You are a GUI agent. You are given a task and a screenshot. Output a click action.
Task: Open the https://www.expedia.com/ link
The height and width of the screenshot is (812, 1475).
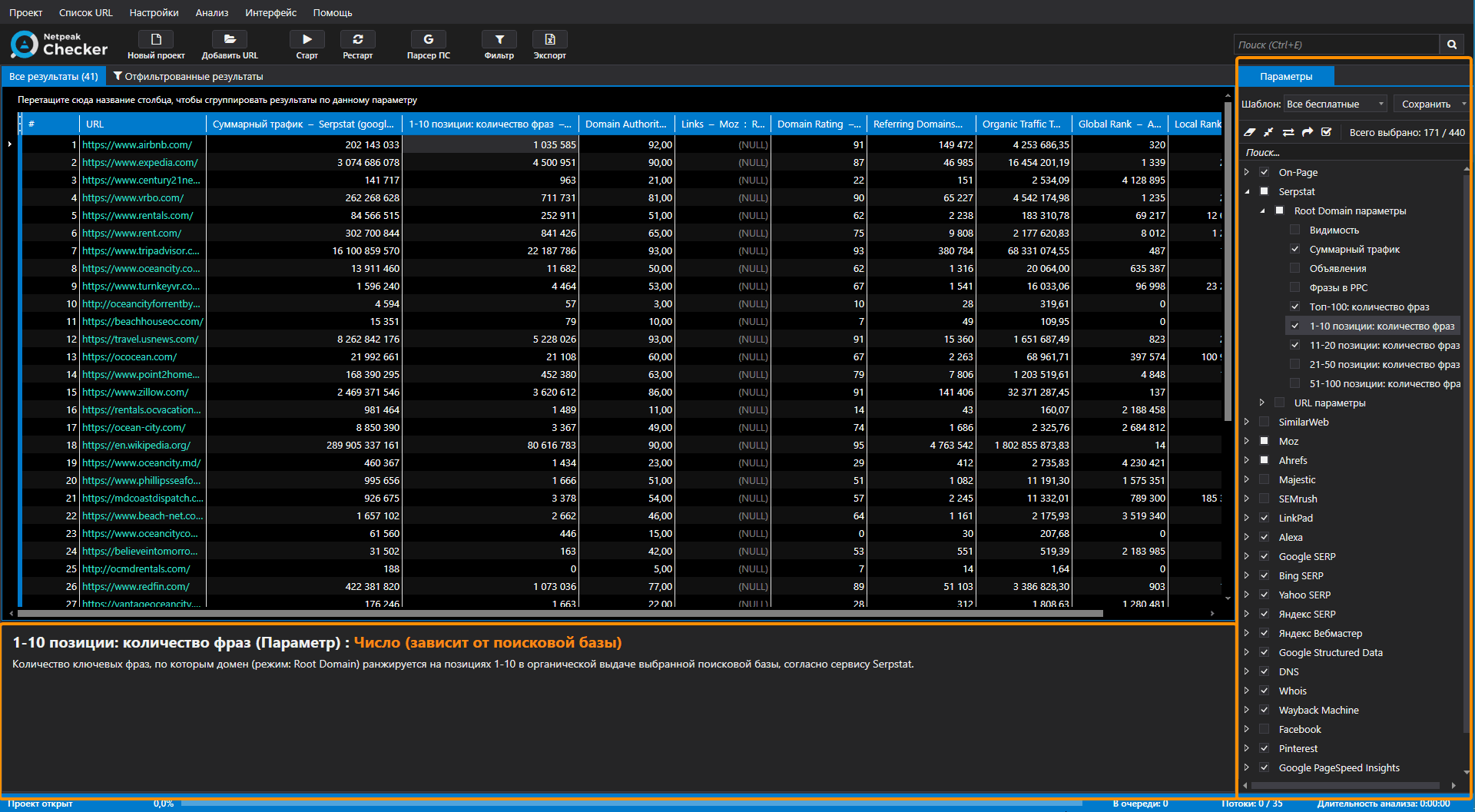[x=140, y=162]
